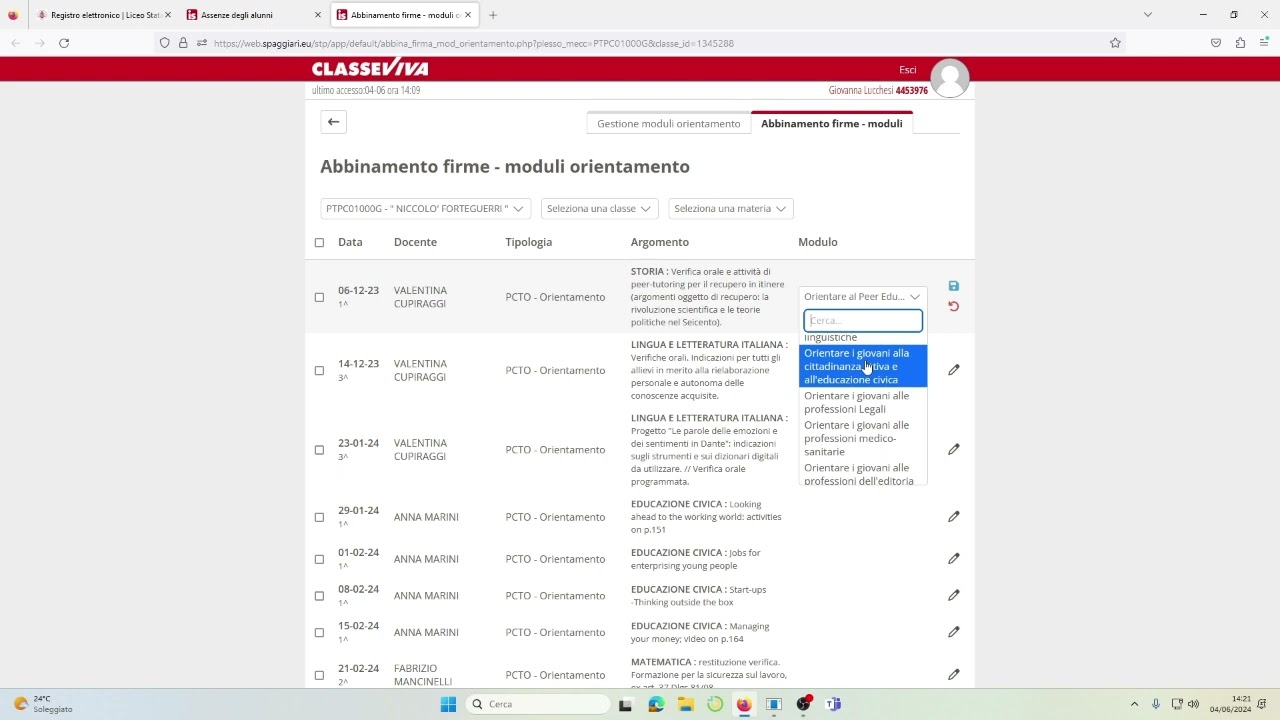Open the browser extensions icon
The image size is (1280, 720).
1240,43
